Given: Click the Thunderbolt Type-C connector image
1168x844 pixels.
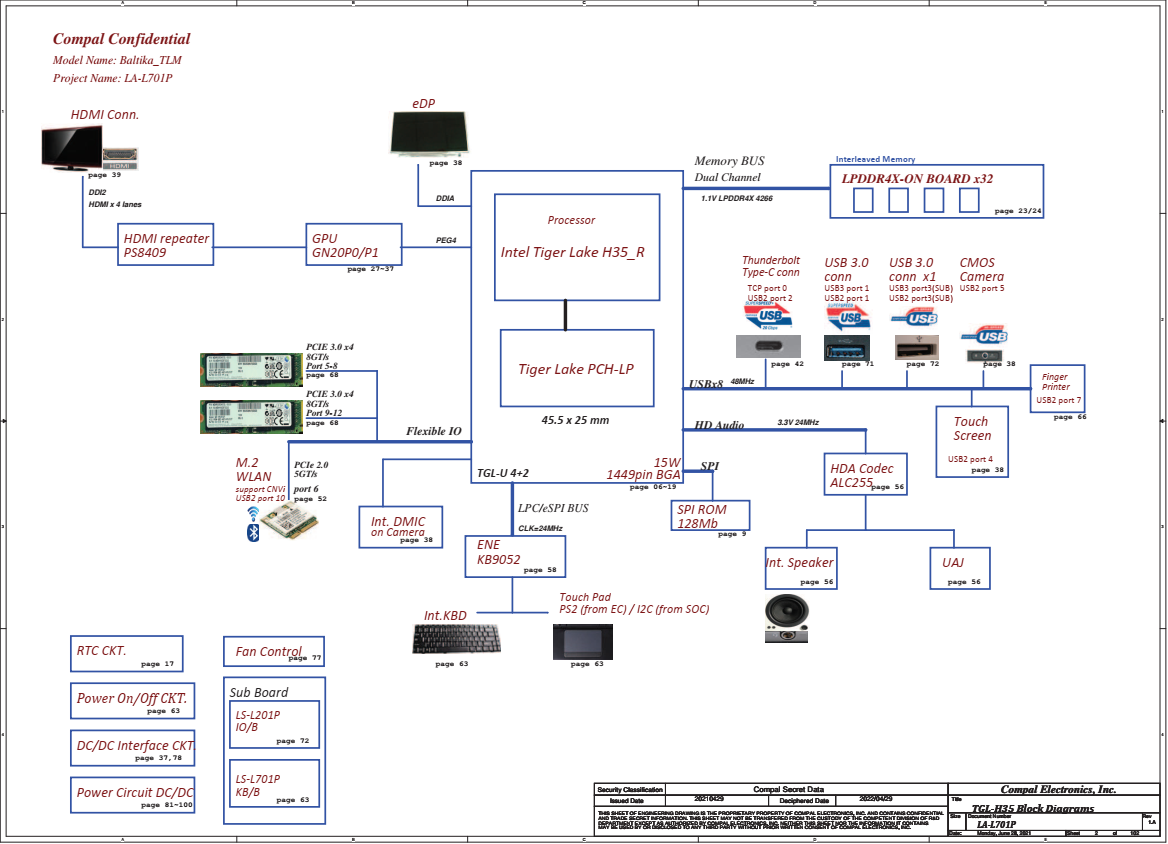Looking at the screenshot, I should point(769,346).
